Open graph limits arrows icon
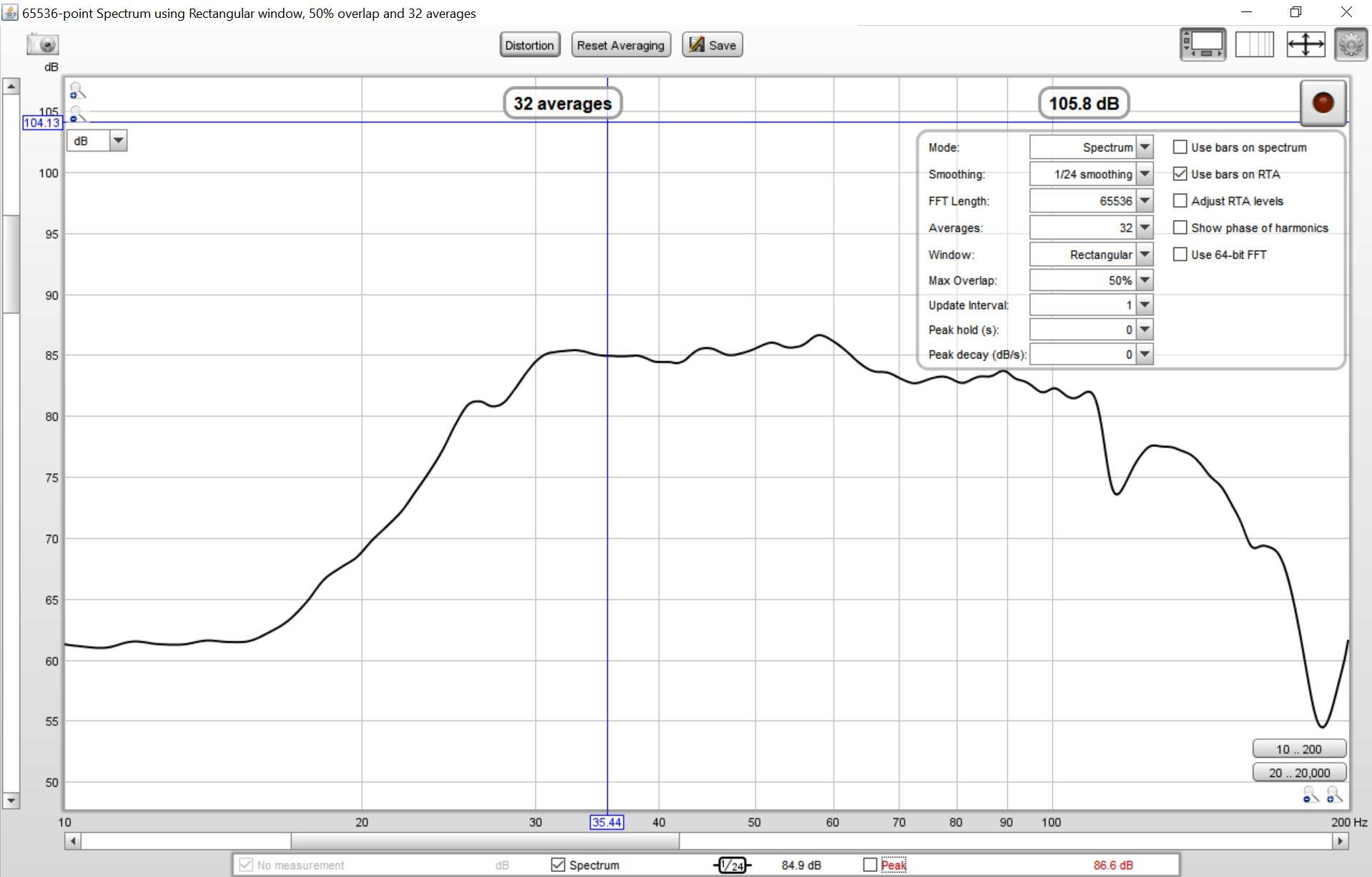Image resolution: width=1372 pixels, height=877 pixels. tap(1306, 44)
